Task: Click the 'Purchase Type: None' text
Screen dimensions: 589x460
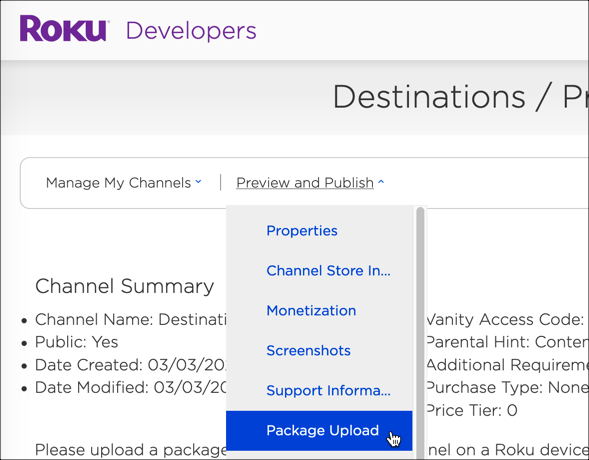Action: point(507,388)
